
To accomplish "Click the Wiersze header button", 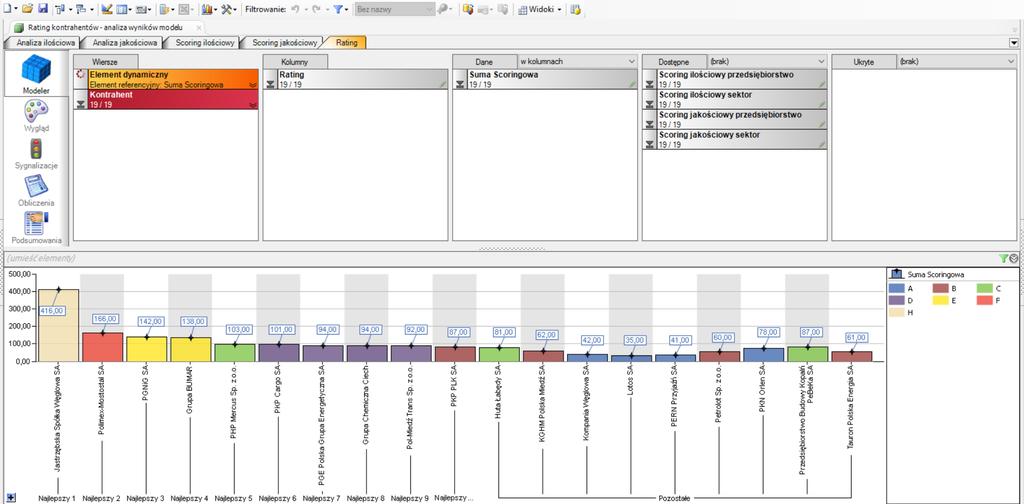I will pos(106,61).
